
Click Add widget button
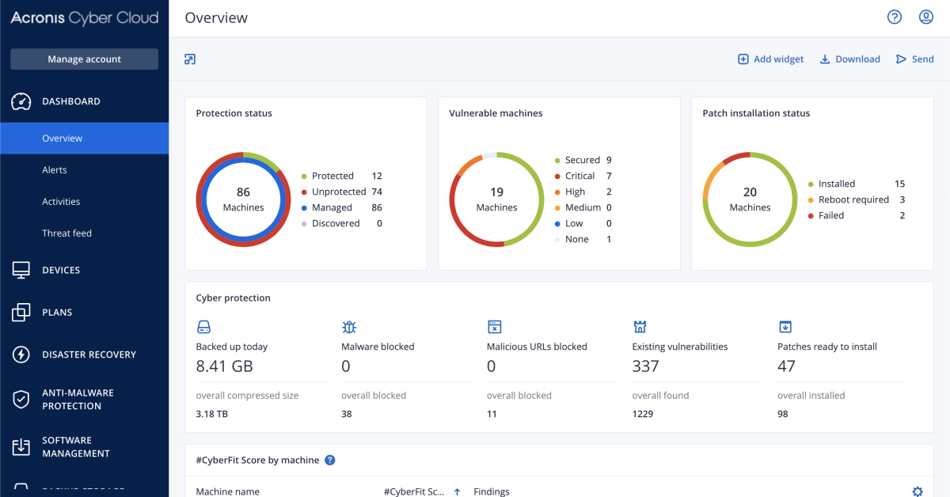click(x=770, y=59)
